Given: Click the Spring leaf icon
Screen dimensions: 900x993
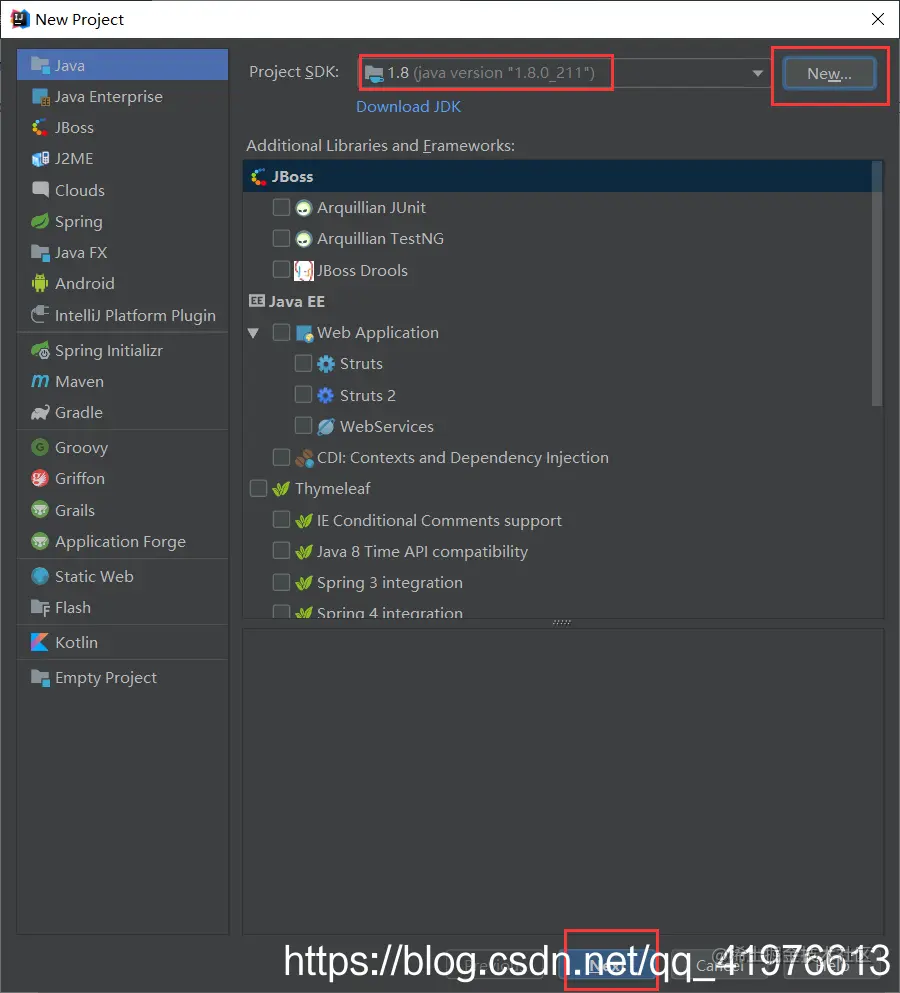Looking at the screenshot, I should (40, 221).
